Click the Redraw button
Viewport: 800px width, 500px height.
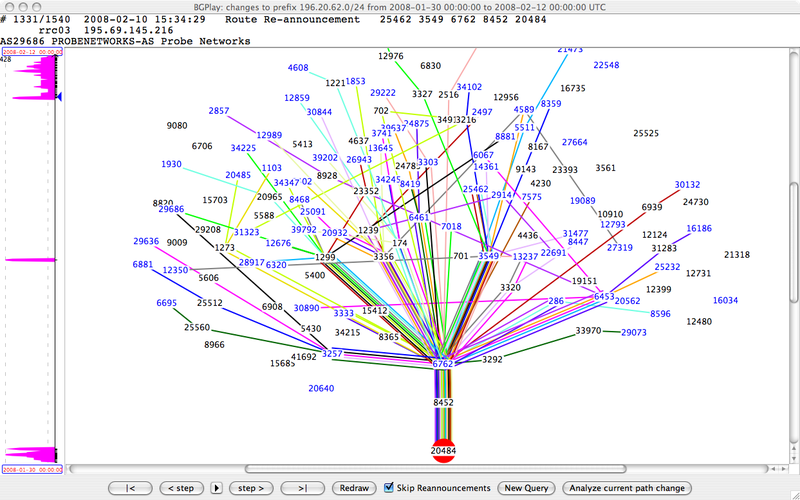tap(354, 488)
